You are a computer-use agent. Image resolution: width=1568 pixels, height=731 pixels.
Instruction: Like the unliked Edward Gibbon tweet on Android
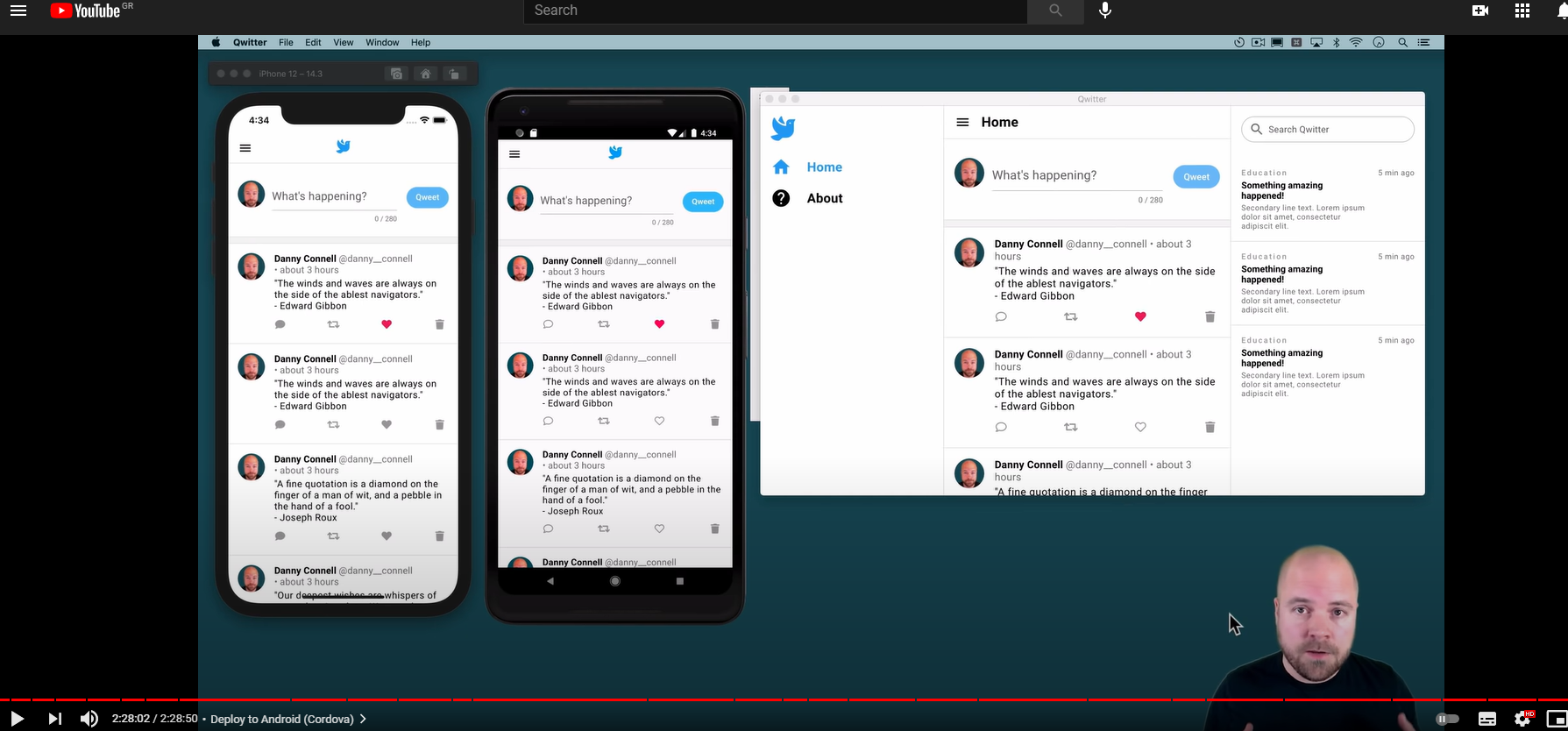pyautogui.click(x=660, y=421)
